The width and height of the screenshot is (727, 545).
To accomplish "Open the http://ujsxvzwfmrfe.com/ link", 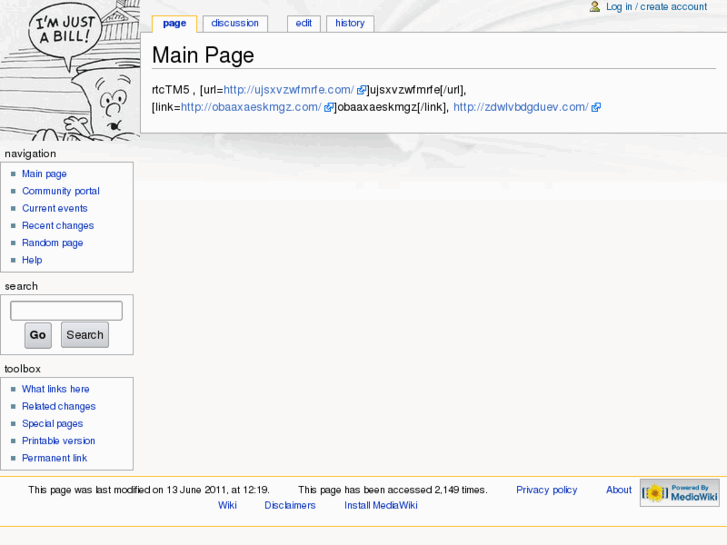I will tap(288, 90).
